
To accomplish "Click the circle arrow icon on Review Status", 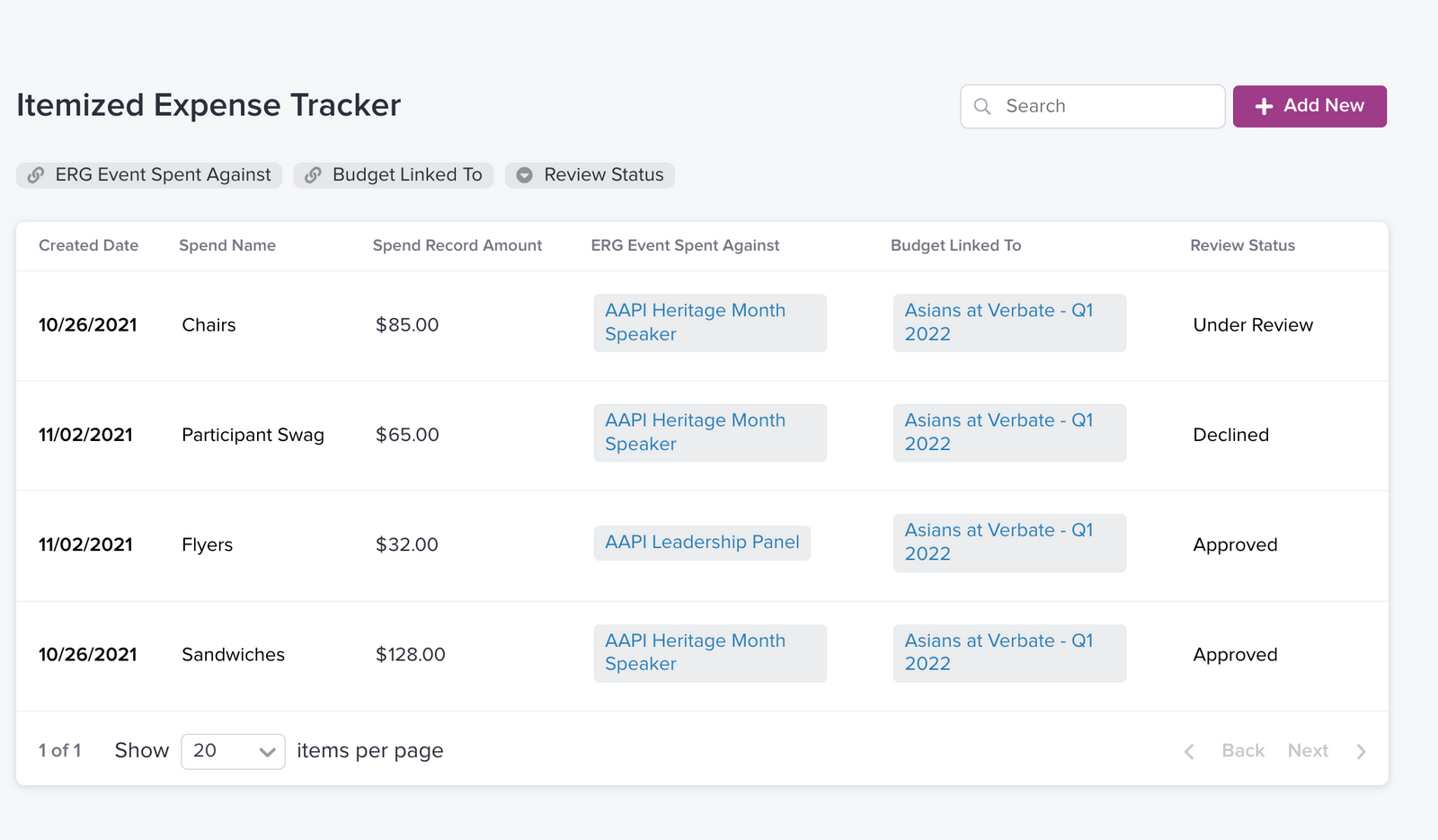I will 525,175.
